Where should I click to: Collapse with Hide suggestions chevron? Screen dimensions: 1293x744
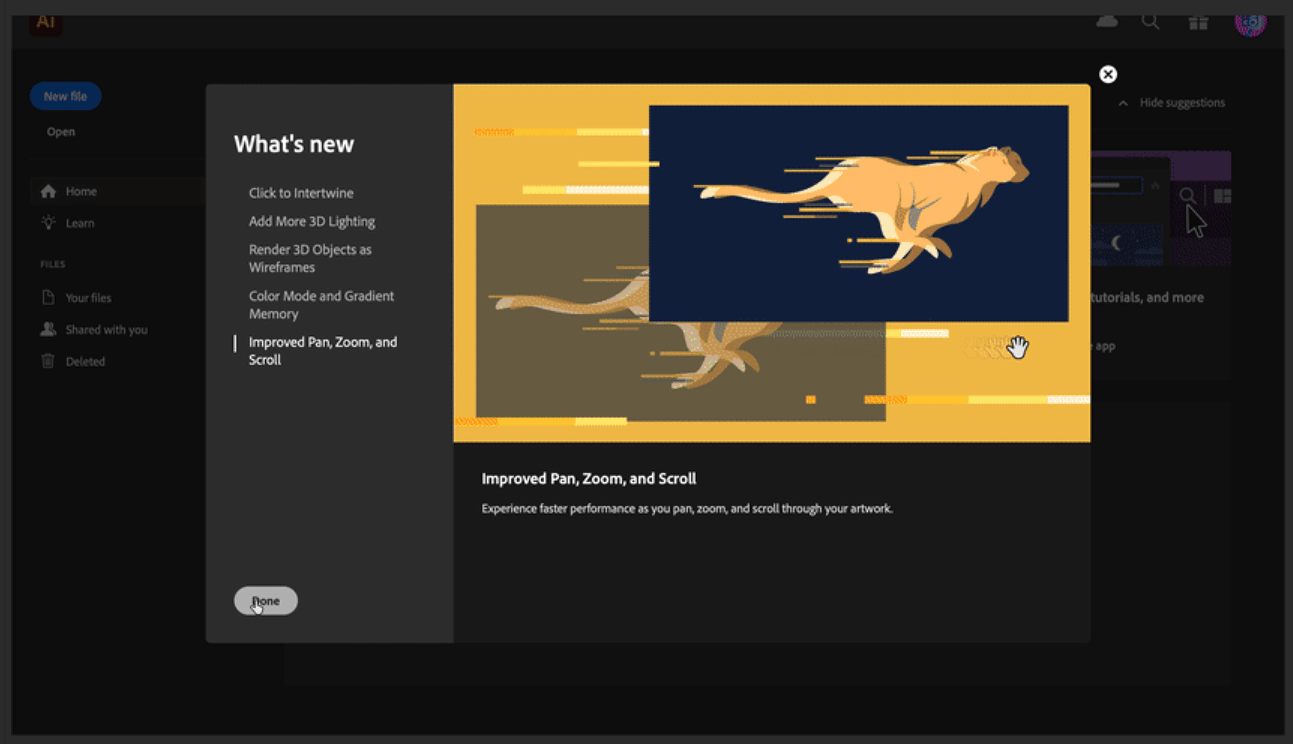click(1123, 103)
